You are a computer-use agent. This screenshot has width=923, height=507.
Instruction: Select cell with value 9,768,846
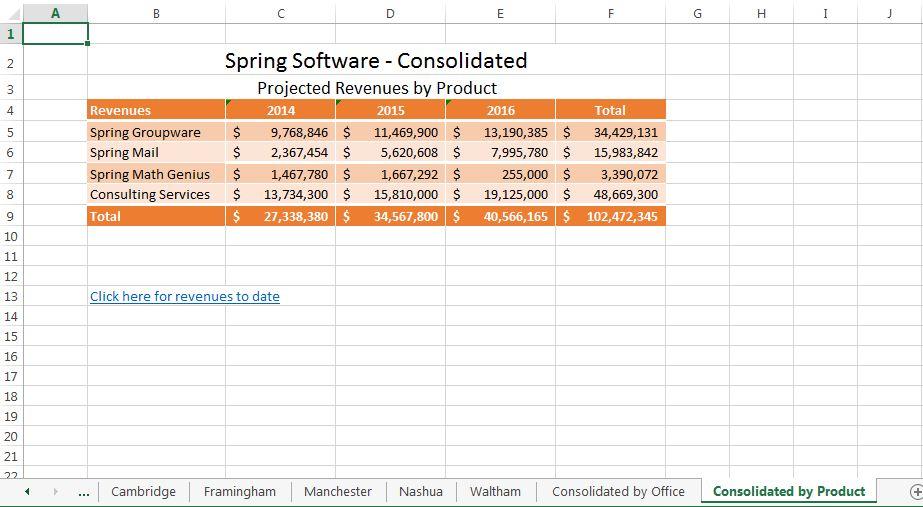280,132
